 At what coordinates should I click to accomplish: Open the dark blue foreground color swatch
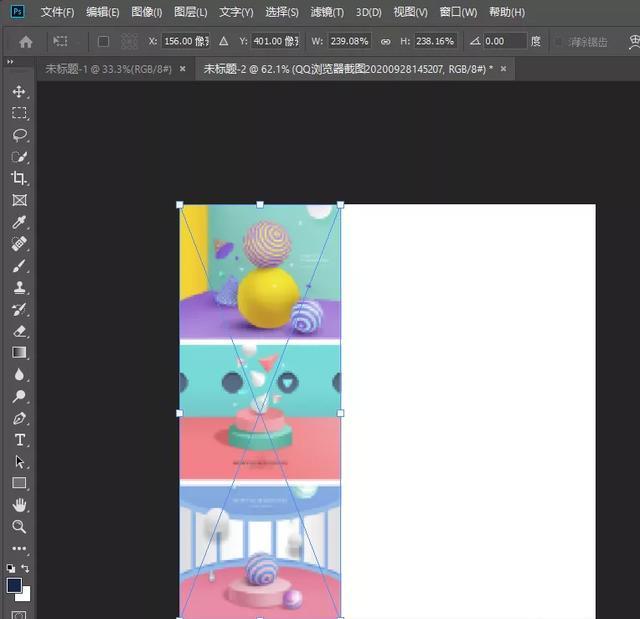coord(14,585)
